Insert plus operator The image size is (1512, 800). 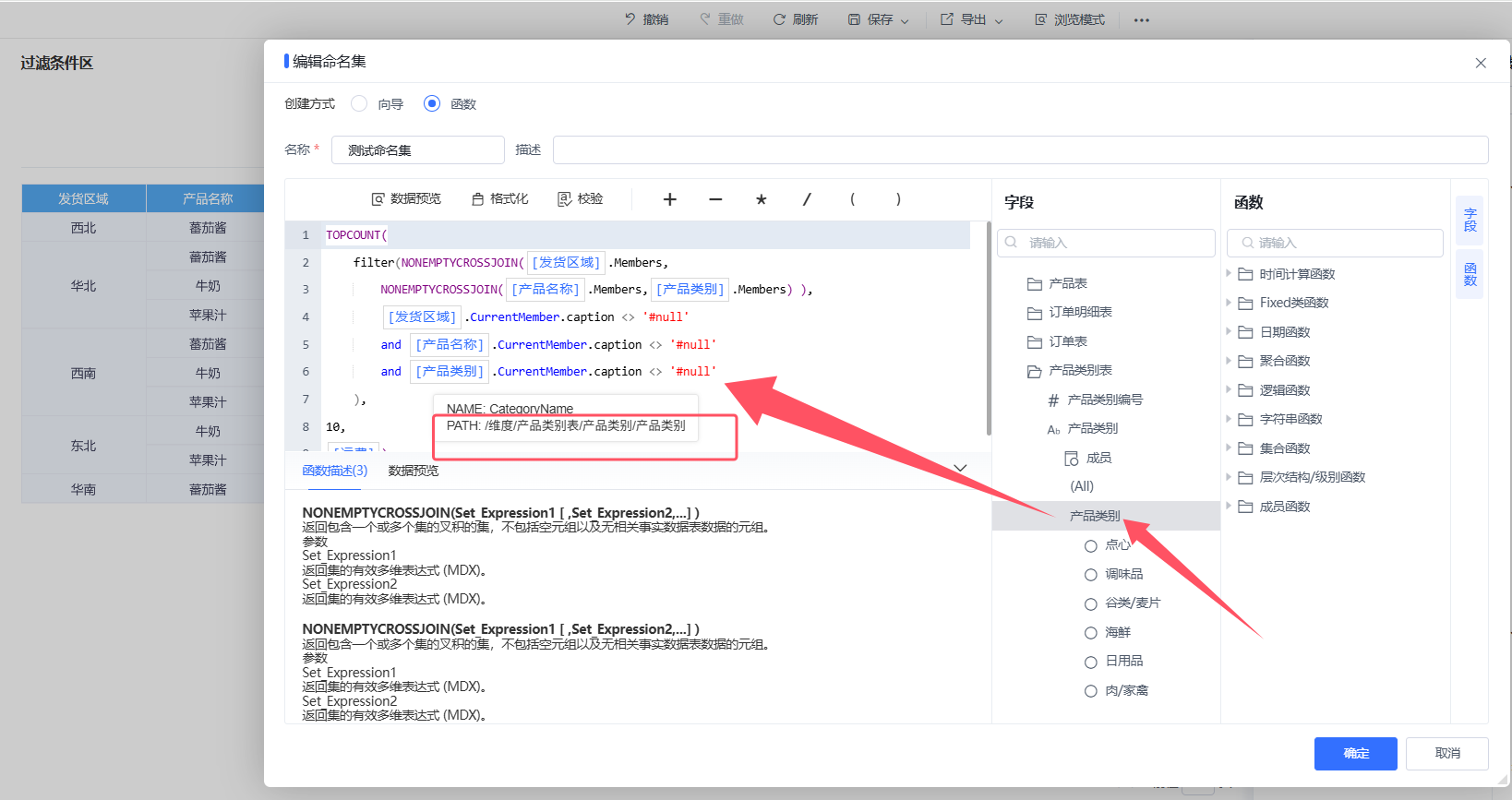coord(670,199)
